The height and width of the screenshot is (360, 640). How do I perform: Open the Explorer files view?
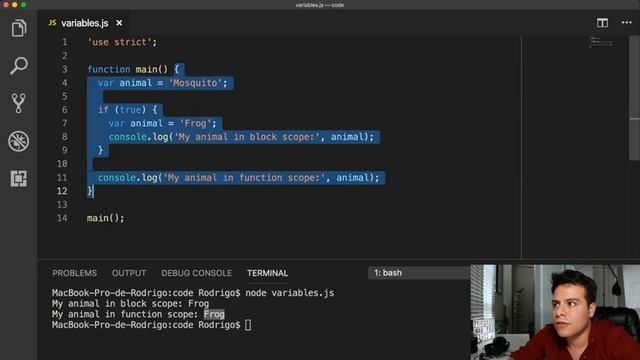coord(18,28)
